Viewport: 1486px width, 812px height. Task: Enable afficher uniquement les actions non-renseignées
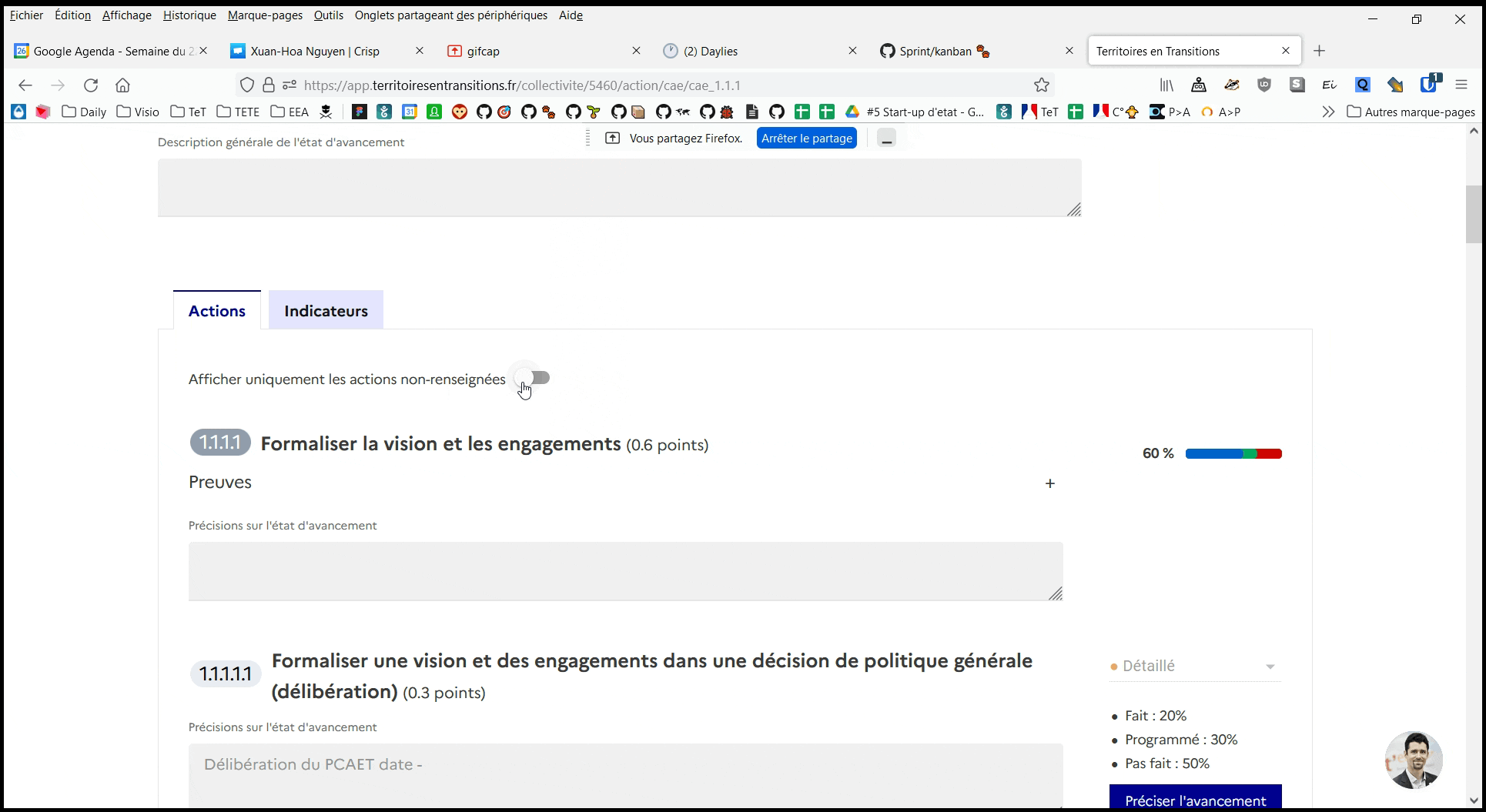(x=533, y=377)
